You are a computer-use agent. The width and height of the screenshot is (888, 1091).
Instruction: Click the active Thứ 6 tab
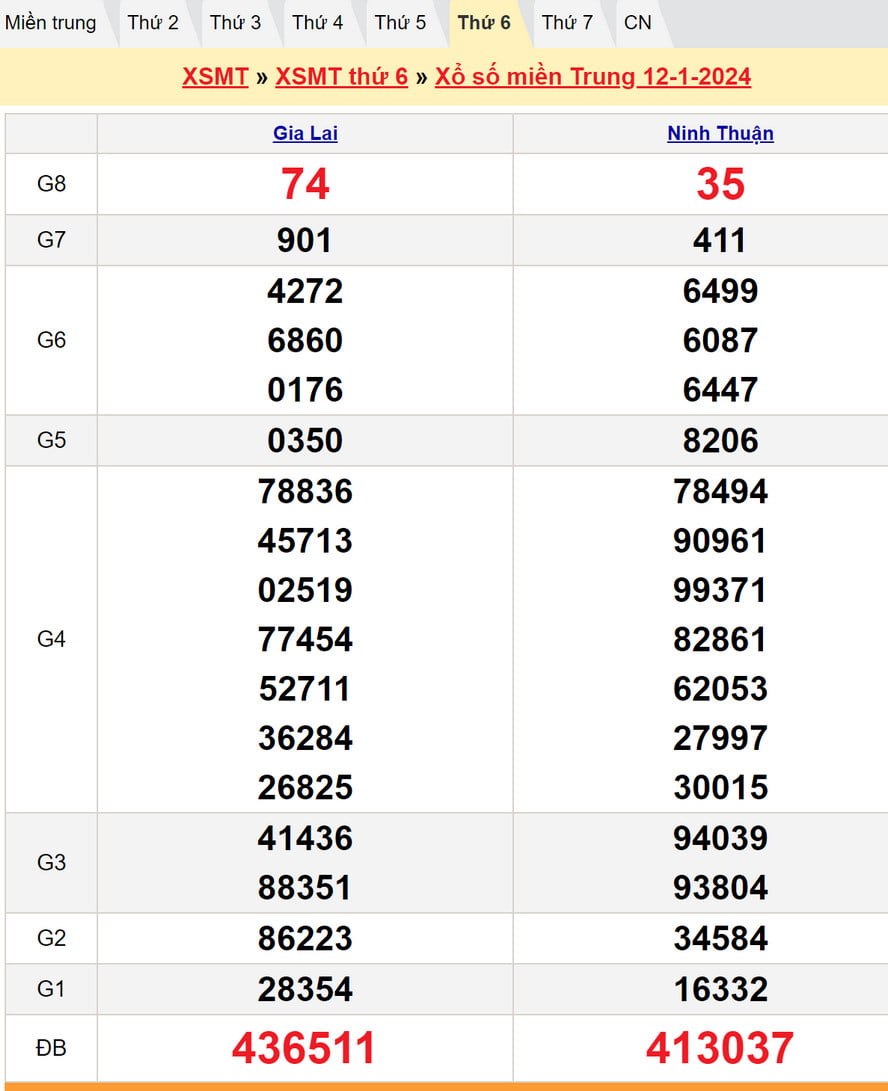(x=484, y=22)
